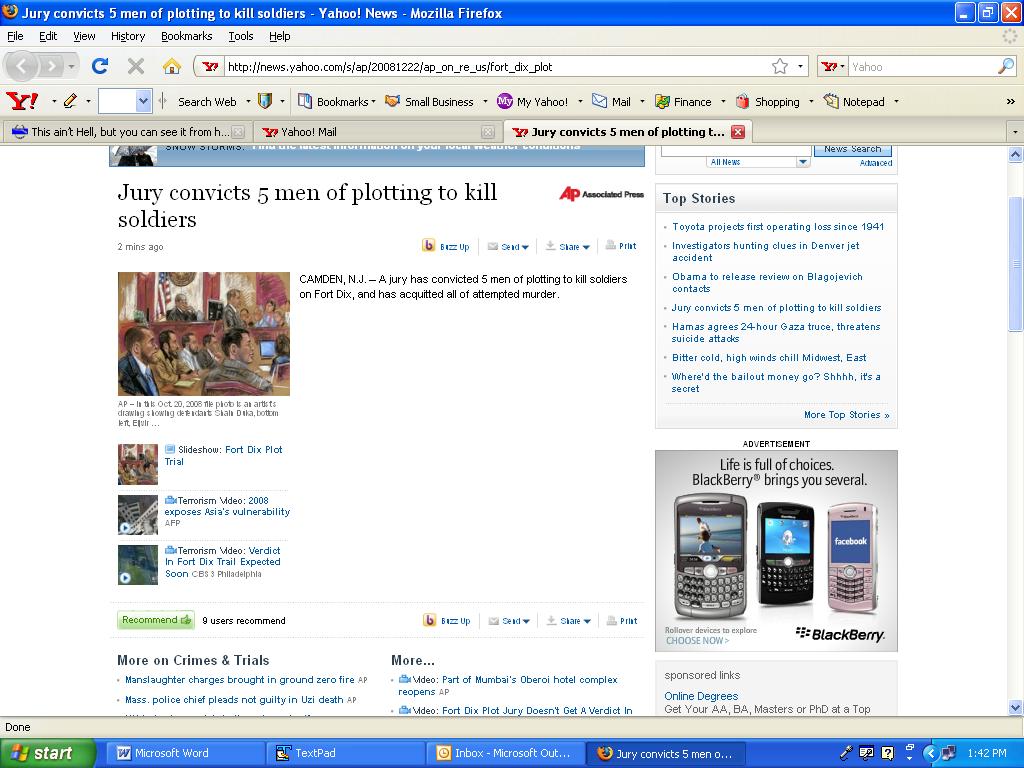This screenshot has height=768, width=1024.
Task: Open the History menu
Action: click(128, 36)
